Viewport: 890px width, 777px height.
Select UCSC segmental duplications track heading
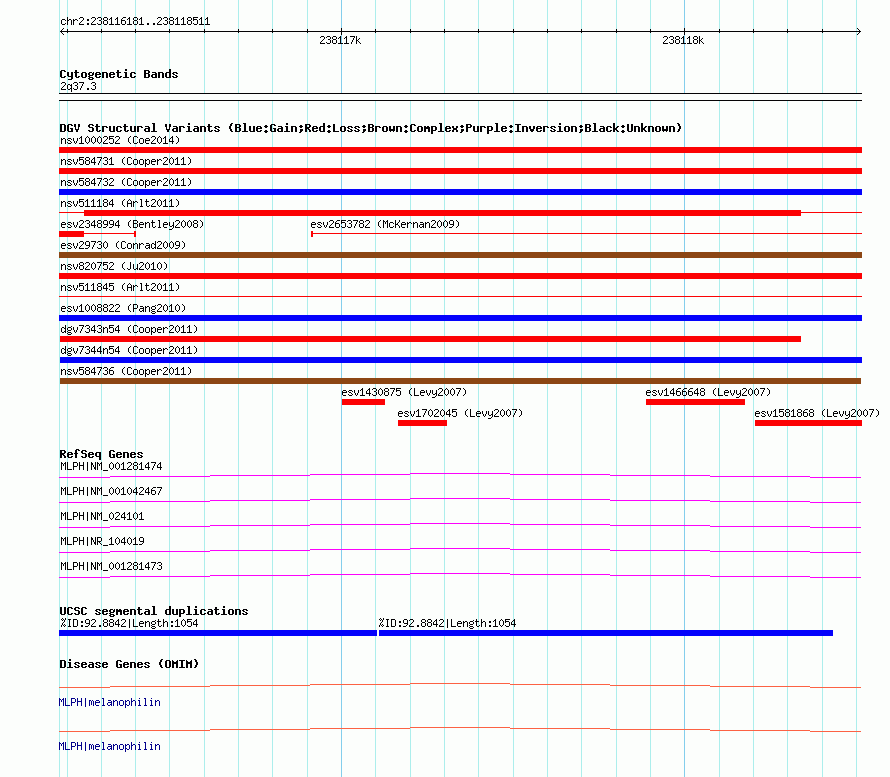[x=154, y=611]
